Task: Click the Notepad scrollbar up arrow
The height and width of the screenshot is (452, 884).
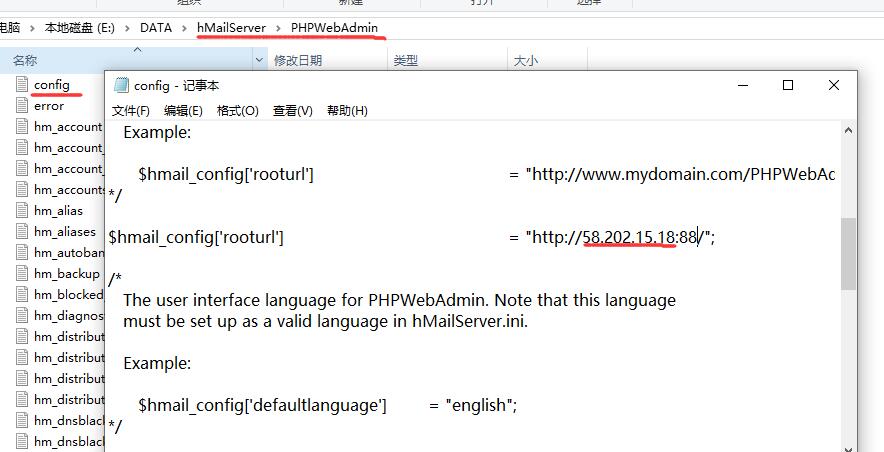Action: [x=848, y=131]
